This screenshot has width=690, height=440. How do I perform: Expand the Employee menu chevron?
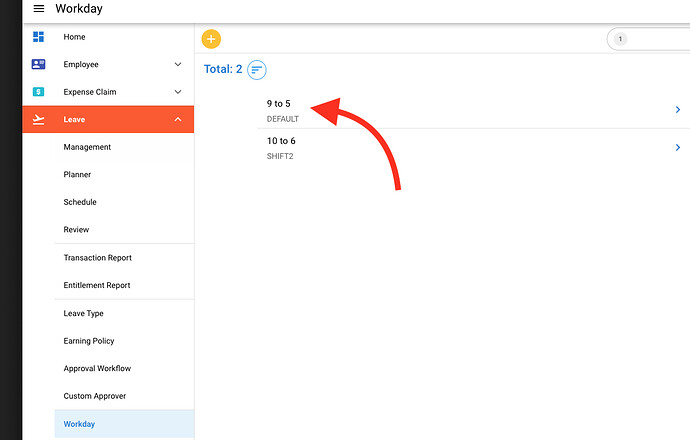178,64
